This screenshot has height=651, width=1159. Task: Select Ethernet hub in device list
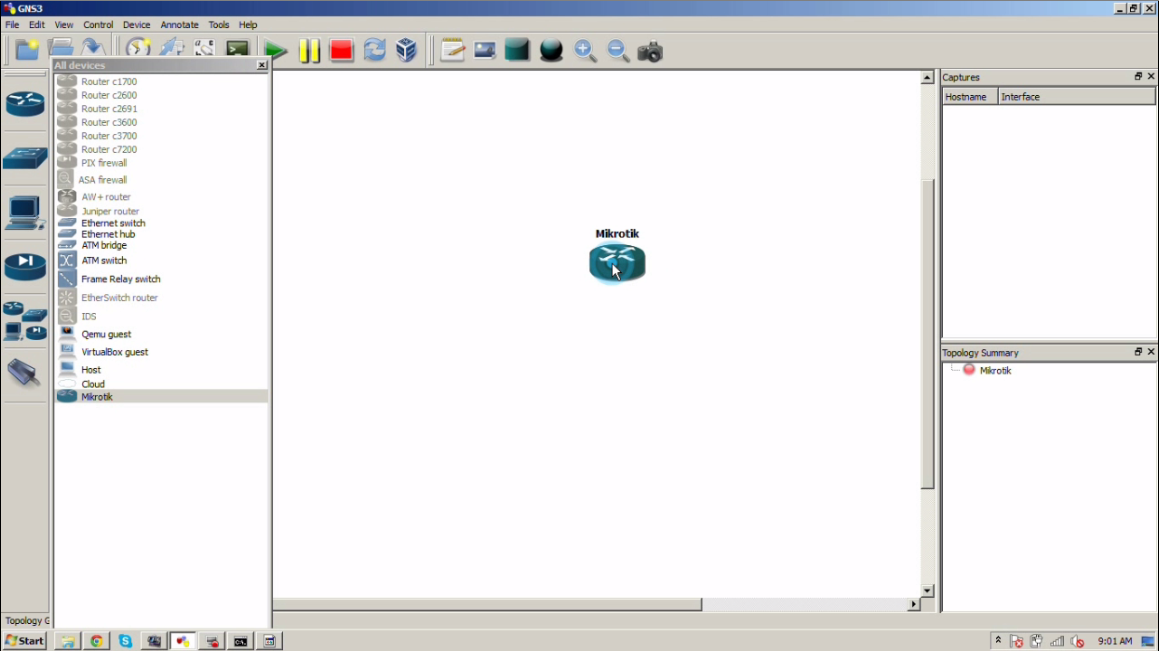(x=108, y=234)
